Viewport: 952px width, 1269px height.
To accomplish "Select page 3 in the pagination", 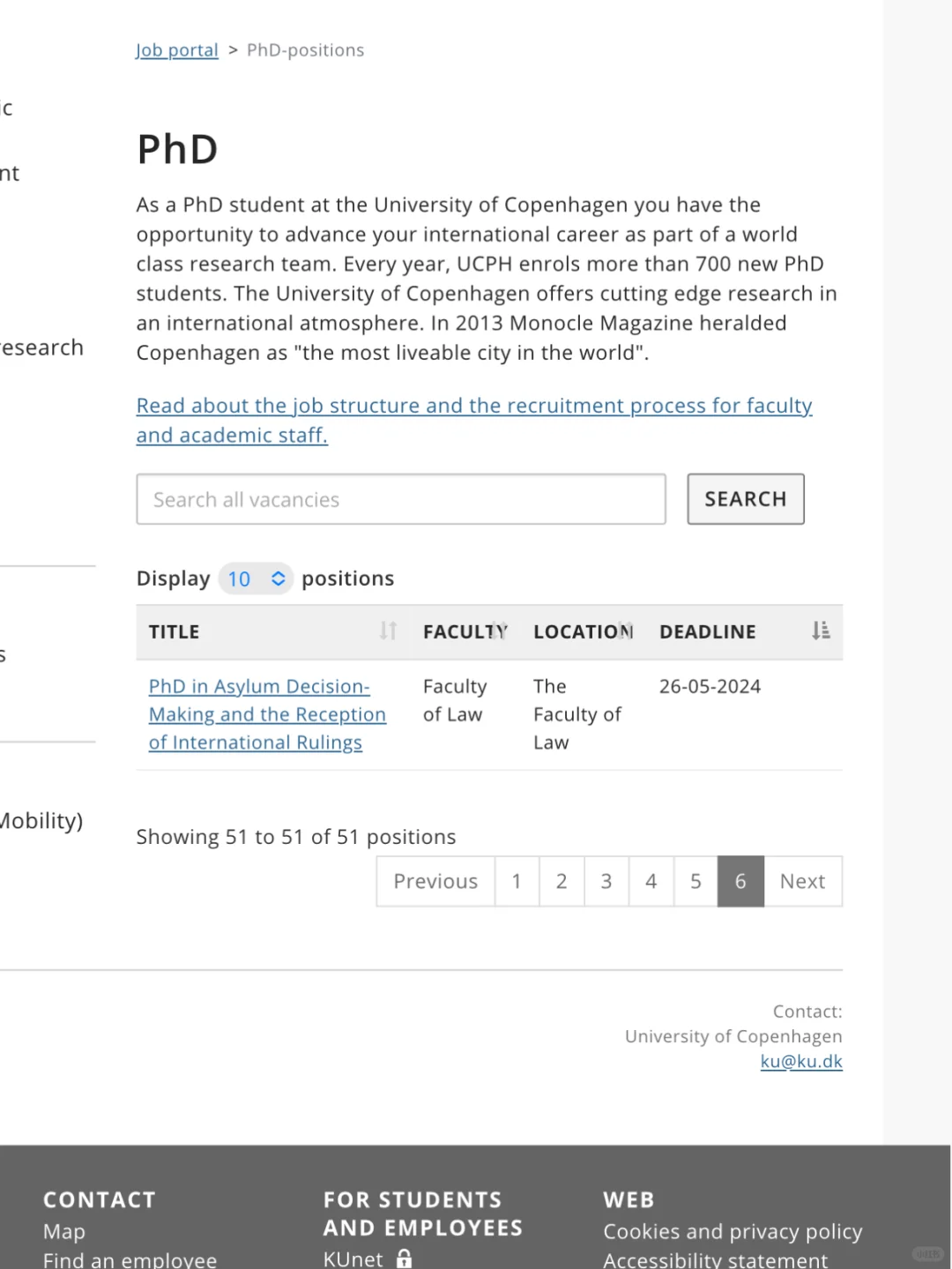I will (606, 881).
